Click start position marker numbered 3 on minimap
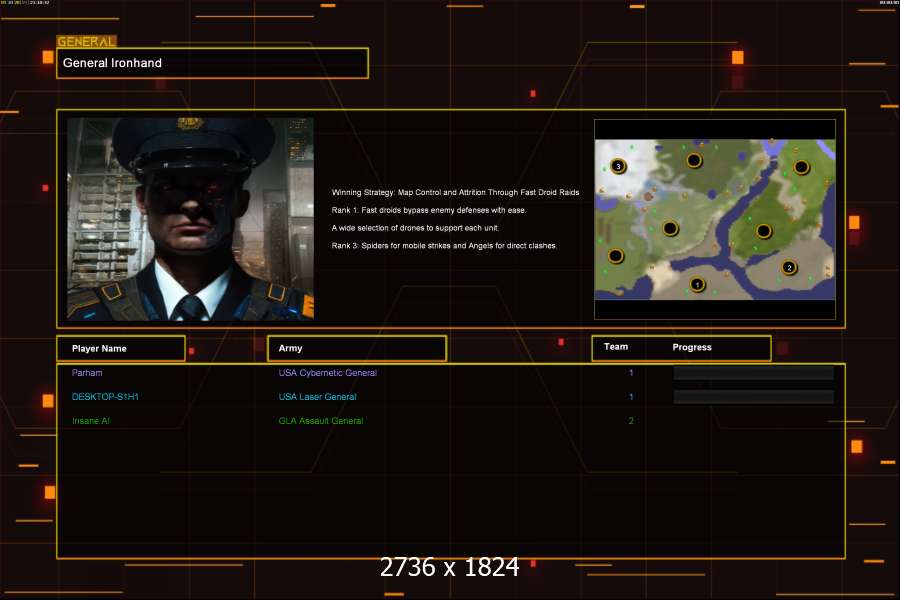 (618, 167)
